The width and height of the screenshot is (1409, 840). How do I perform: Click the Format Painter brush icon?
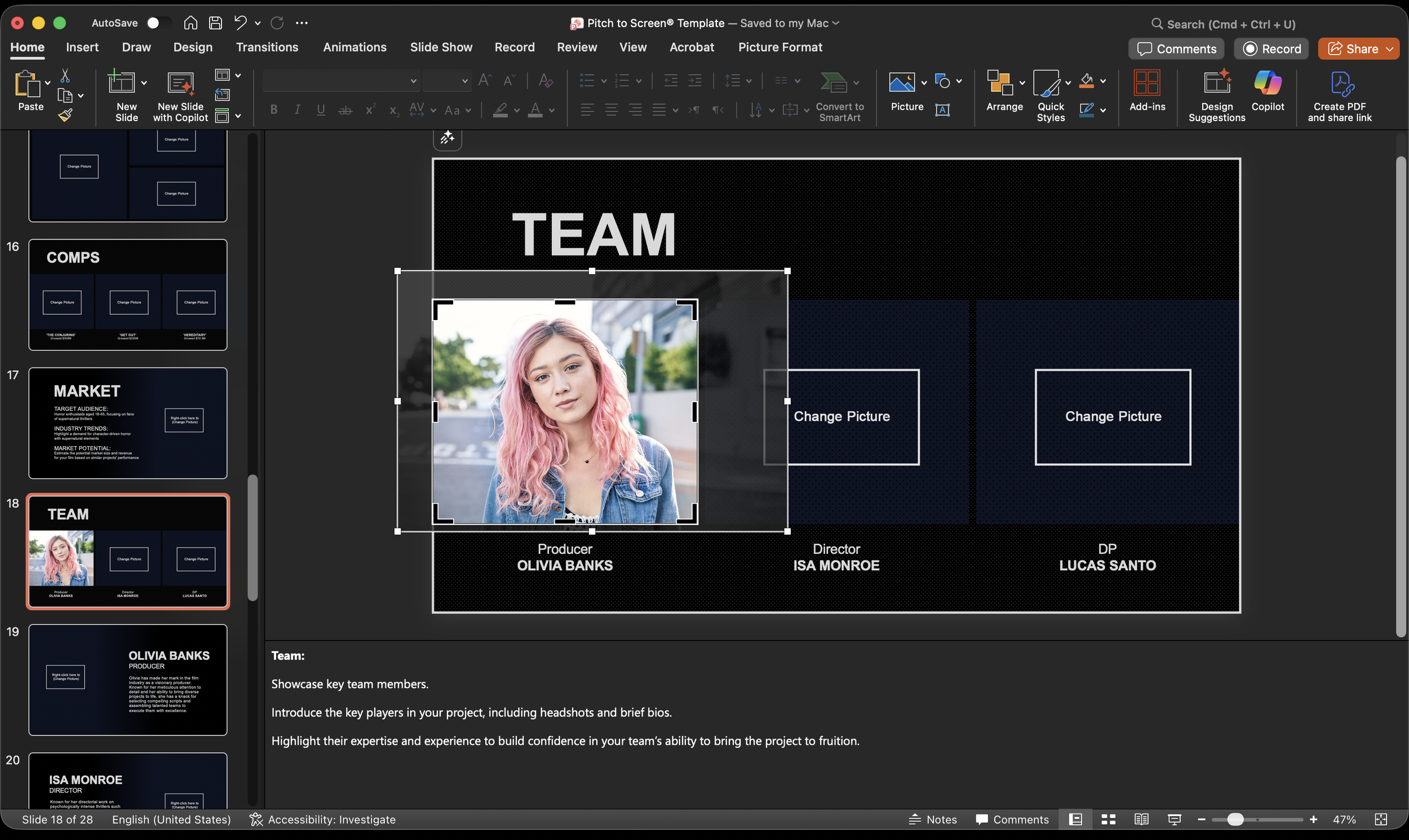point(65,115)
